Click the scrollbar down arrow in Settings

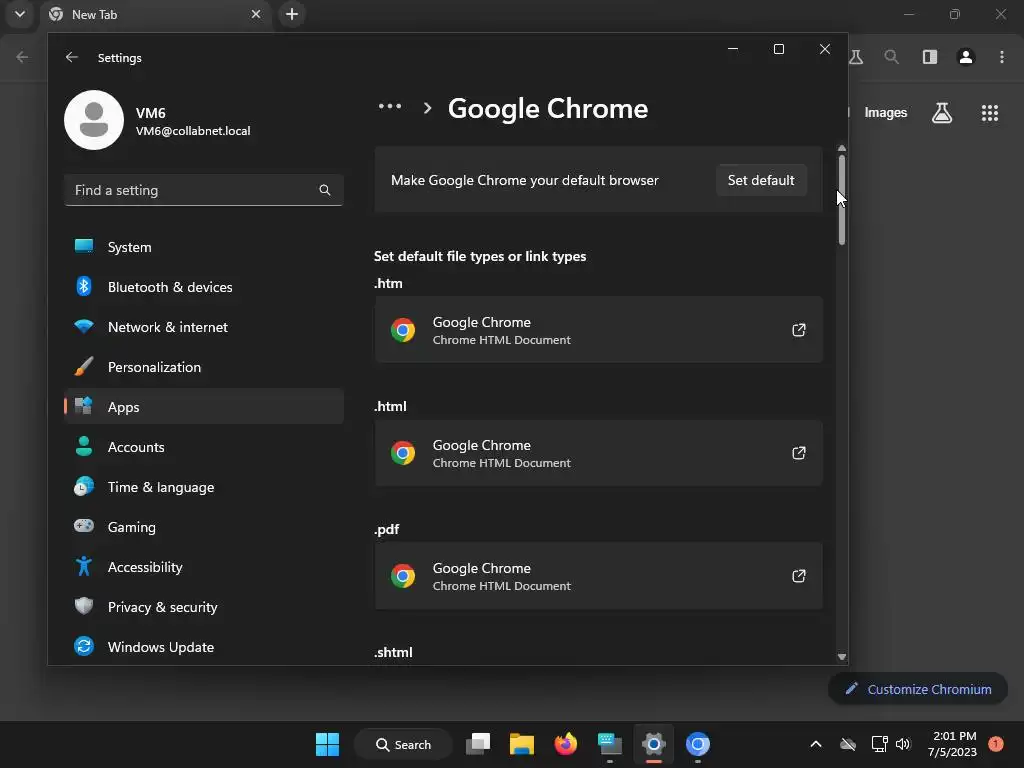point(842,657)
